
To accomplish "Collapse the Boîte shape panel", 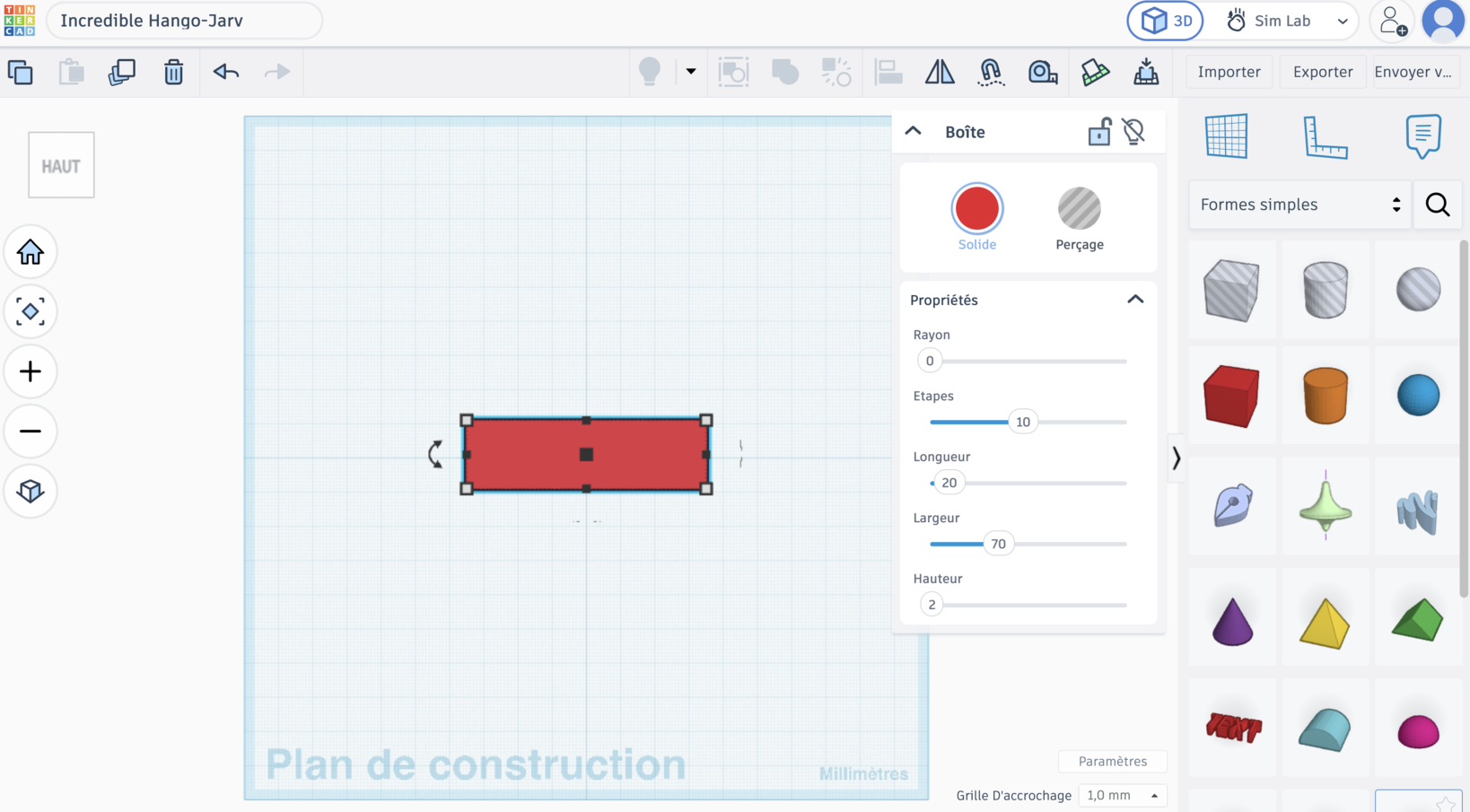I will (913, 131).
